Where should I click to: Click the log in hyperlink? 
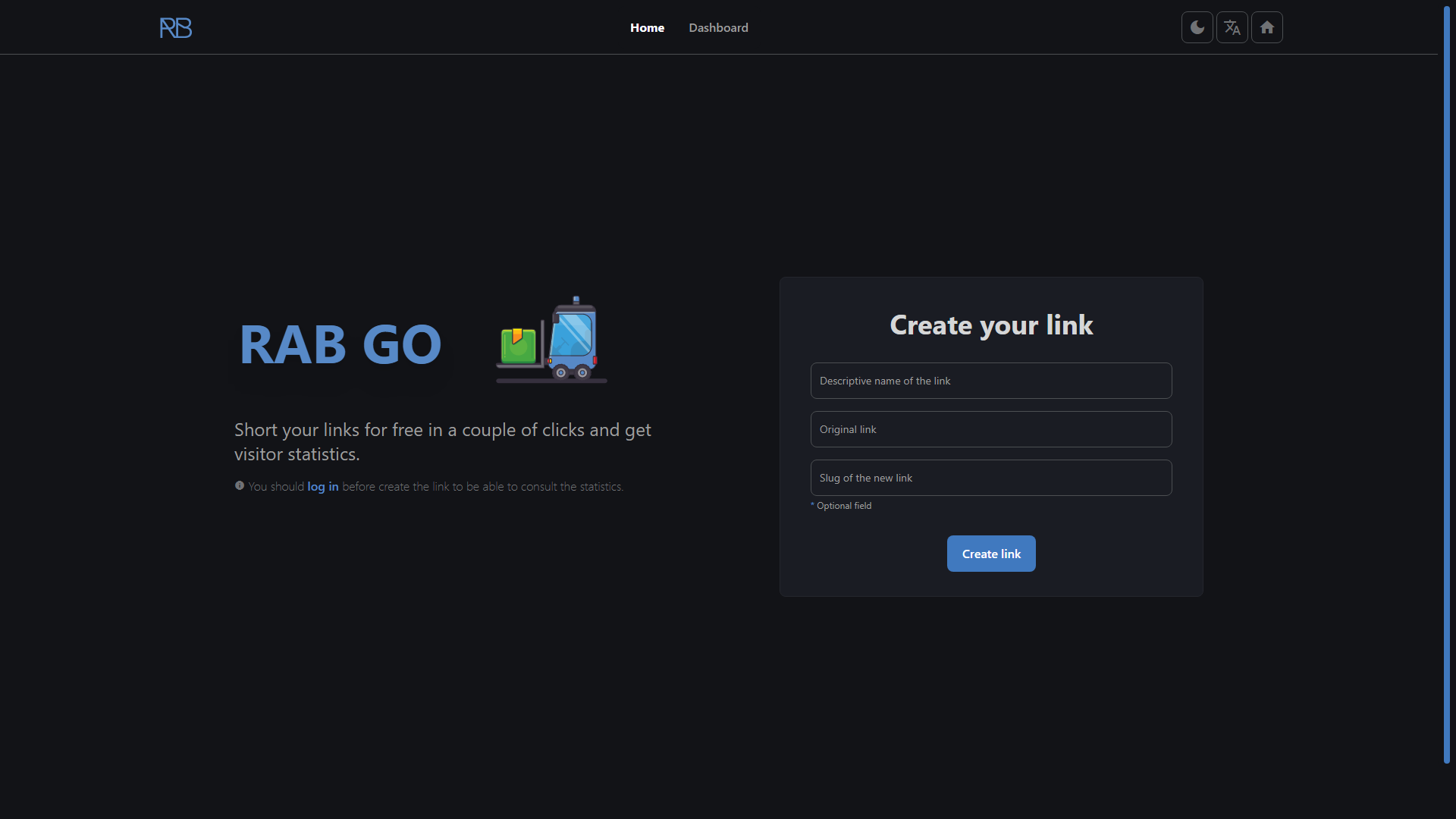322,486
